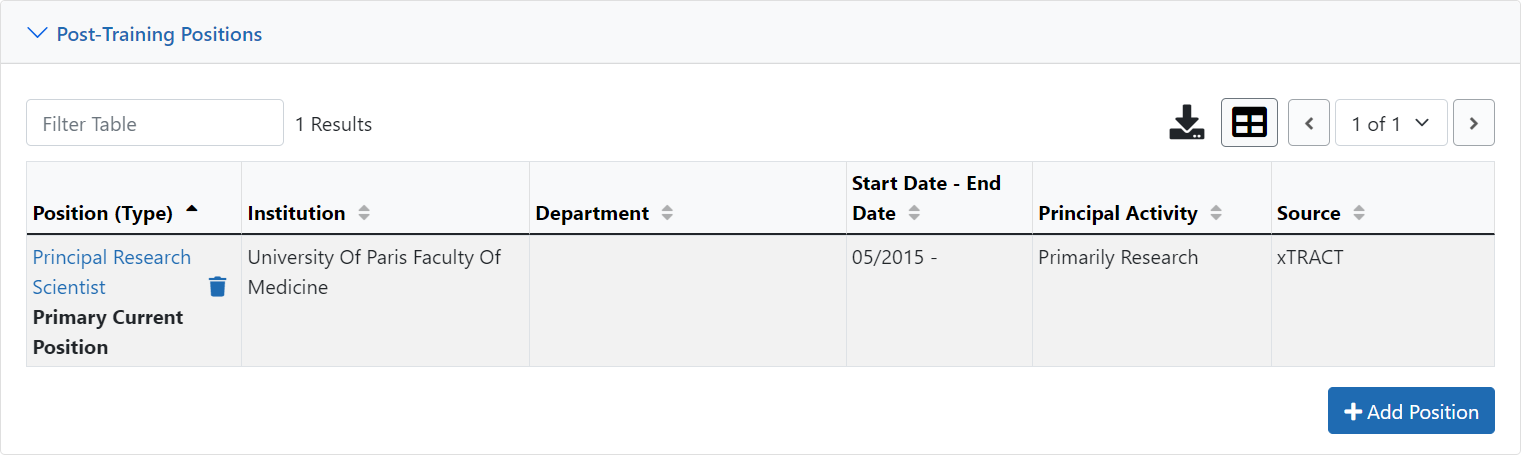Screen dimensions: 1521x455
Task: Click the Post-Training Positions heading text
Action: [x=159, y=34]
